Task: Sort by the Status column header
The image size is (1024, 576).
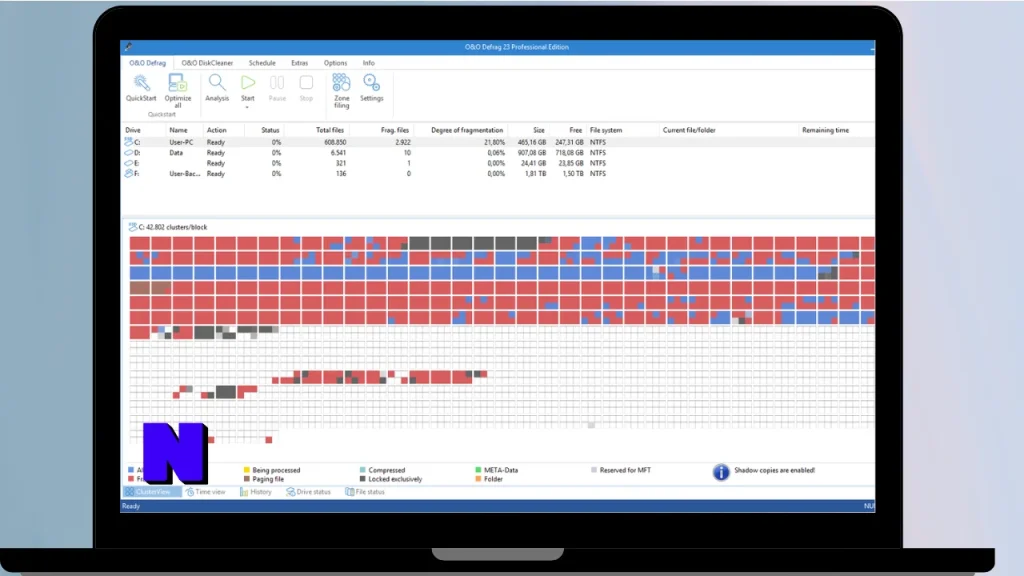Action: pos(270,130)
